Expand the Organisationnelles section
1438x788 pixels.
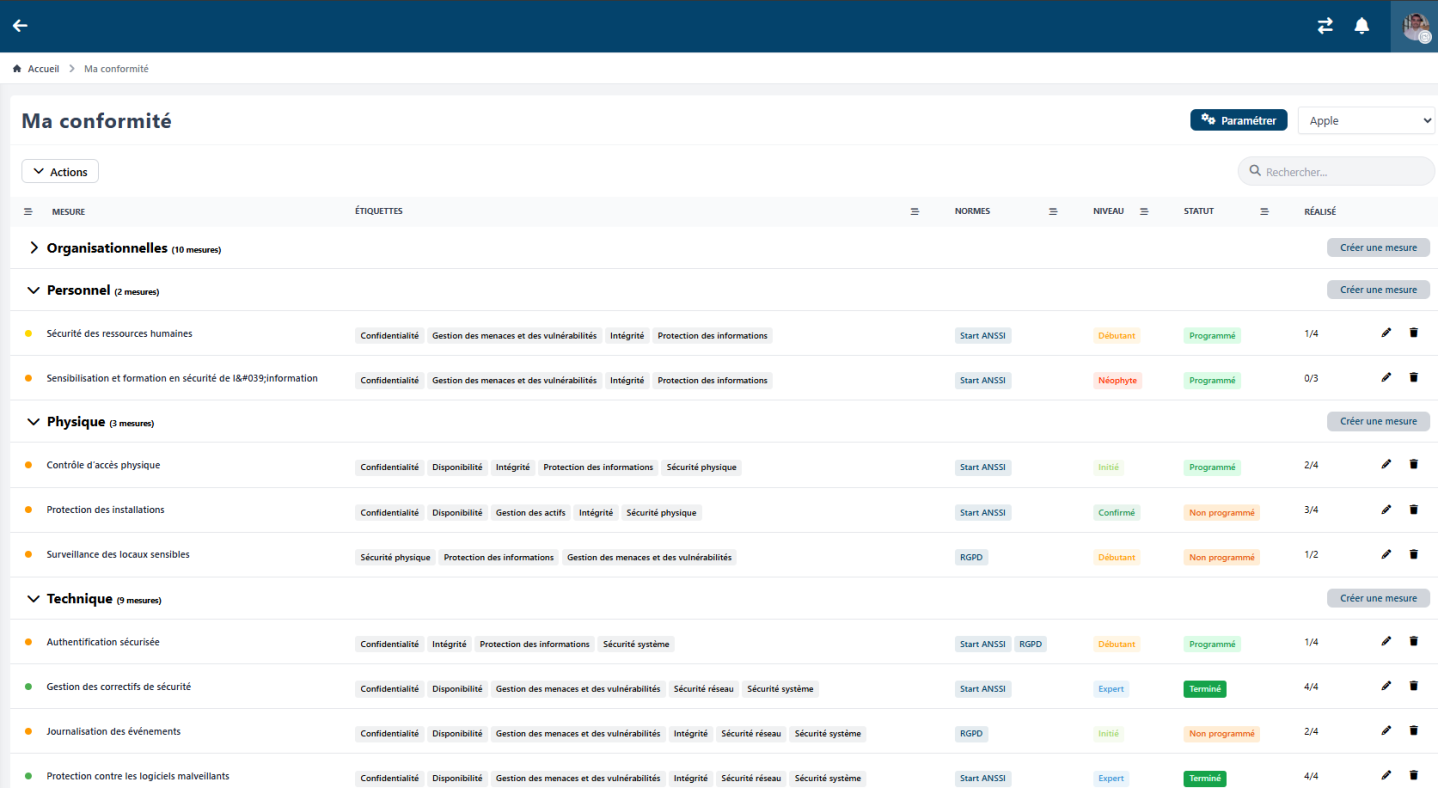point(34,248)
